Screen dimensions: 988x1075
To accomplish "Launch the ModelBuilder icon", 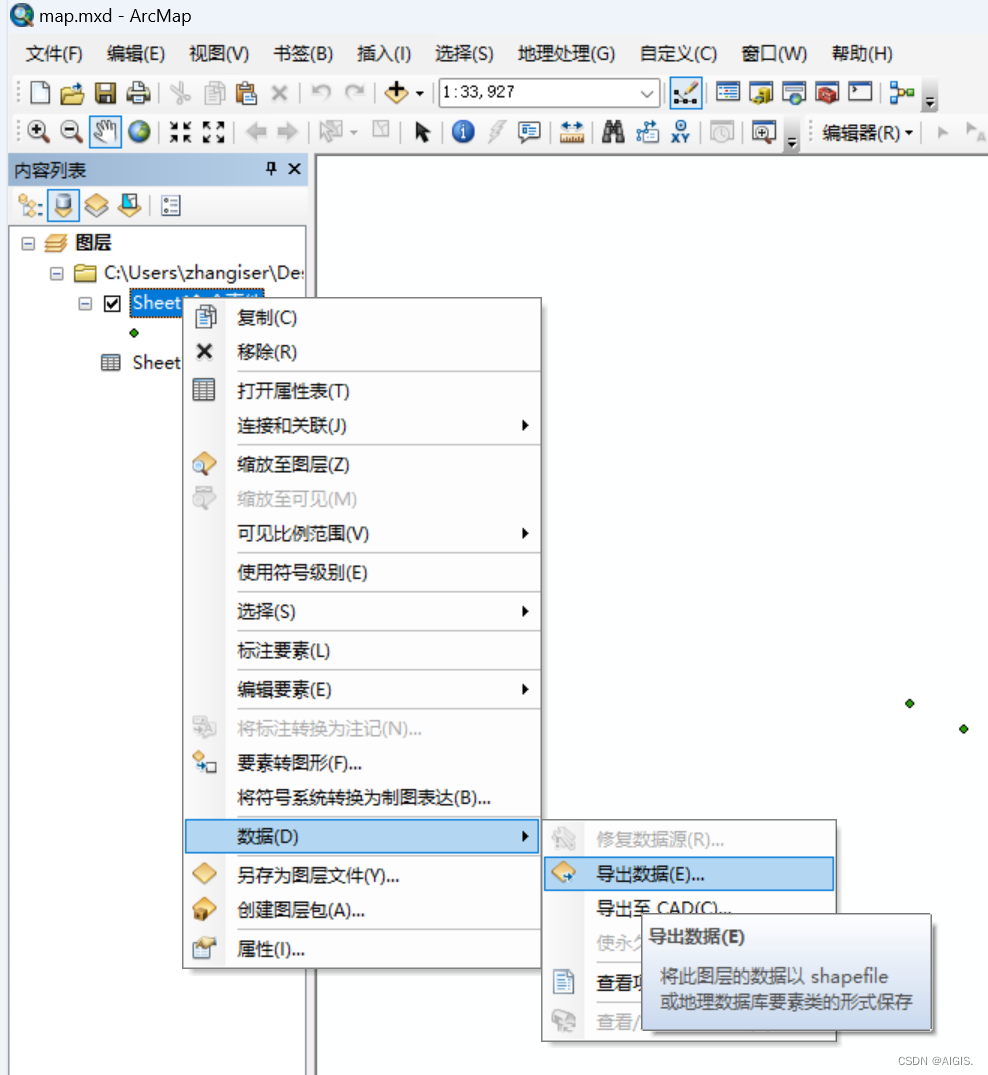I will [902, 93].
